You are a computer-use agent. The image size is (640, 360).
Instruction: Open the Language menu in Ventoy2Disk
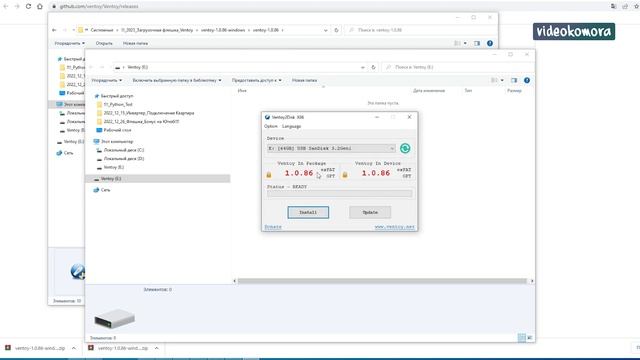point(291,127)
